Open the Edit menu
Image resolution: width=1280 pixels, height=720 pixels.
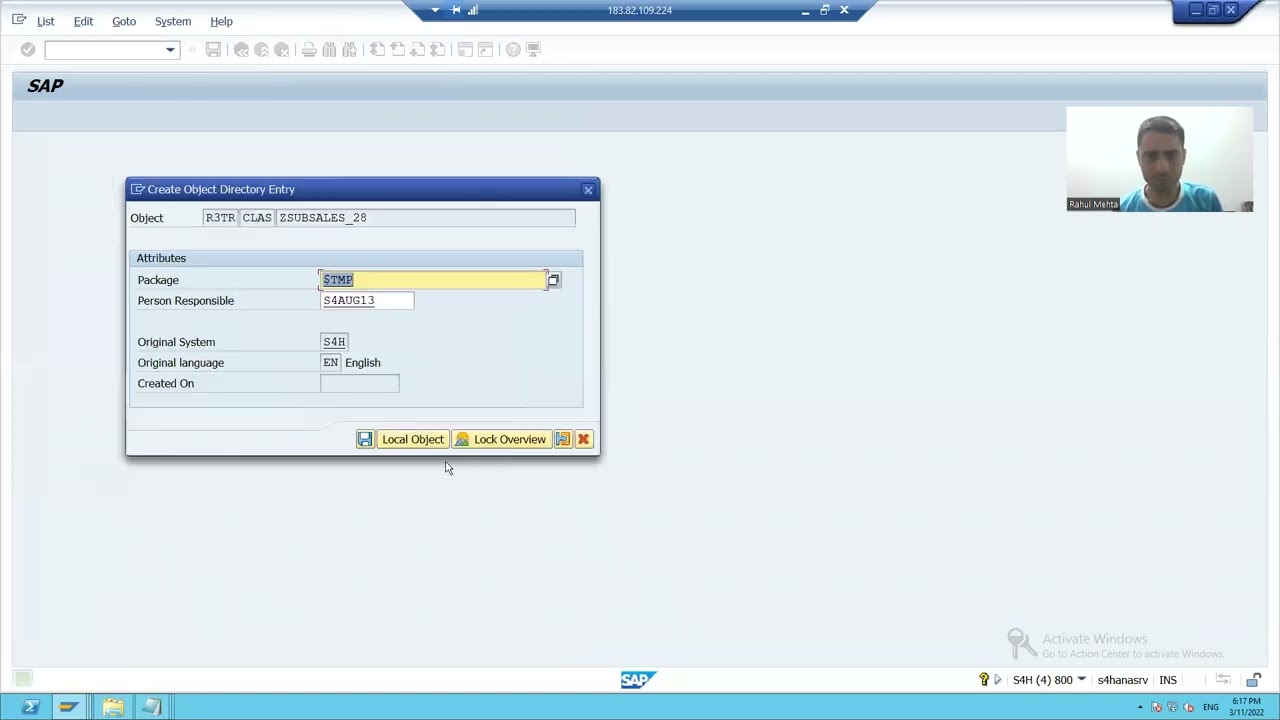click(83, 21)
